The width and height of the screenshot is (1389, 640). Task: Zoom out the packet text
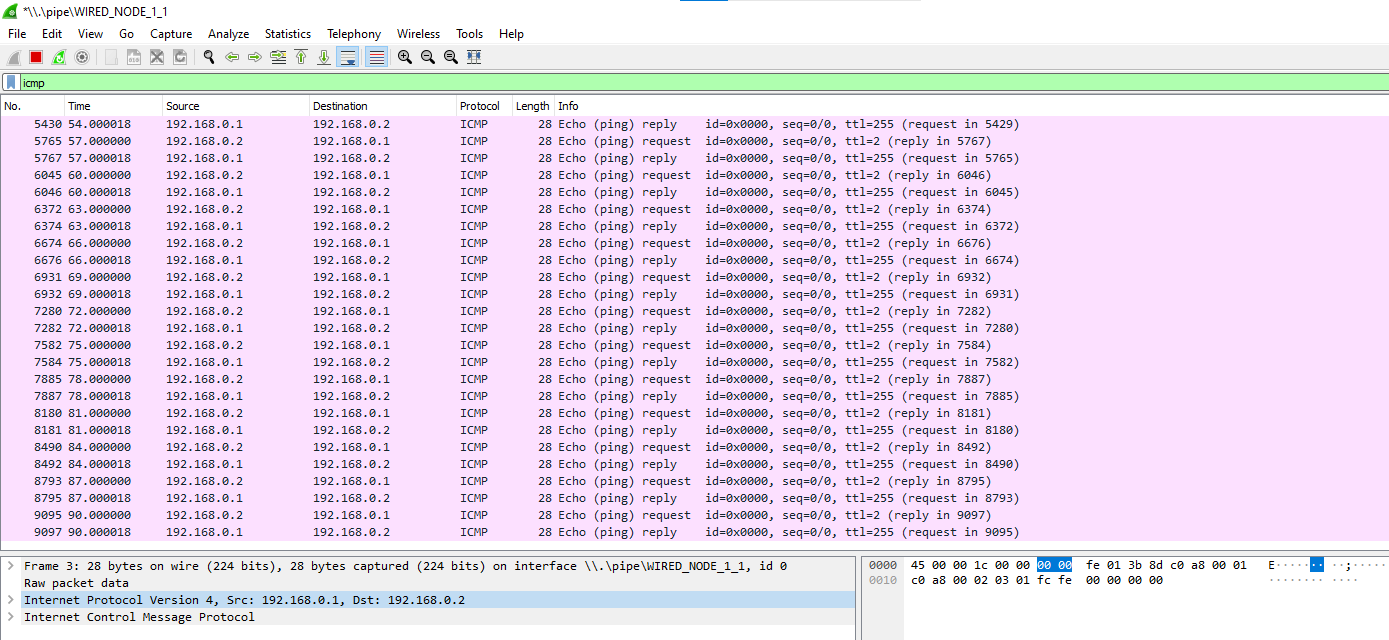(428, 57)
